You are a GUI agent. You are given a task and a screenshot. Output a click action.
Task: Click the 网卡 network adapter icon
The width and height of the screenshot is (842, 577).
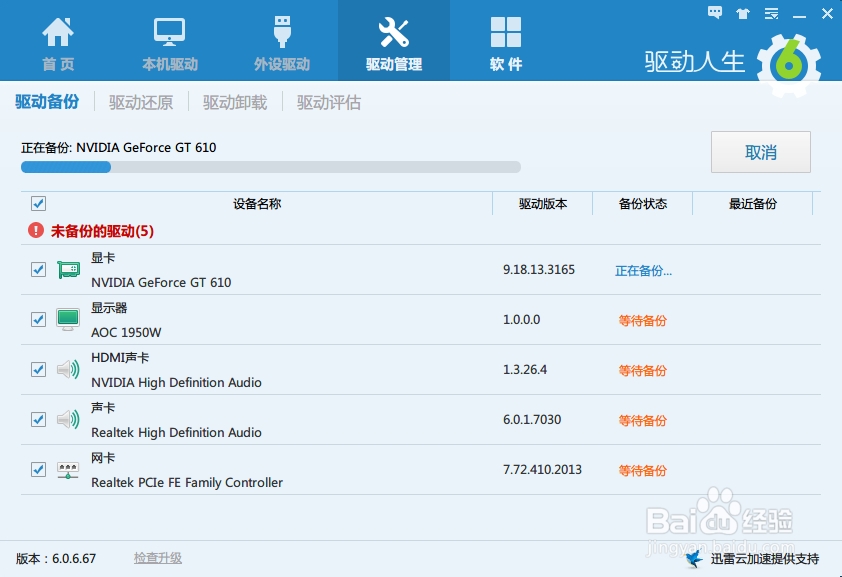pyautogui.click(x=68, y=470)
